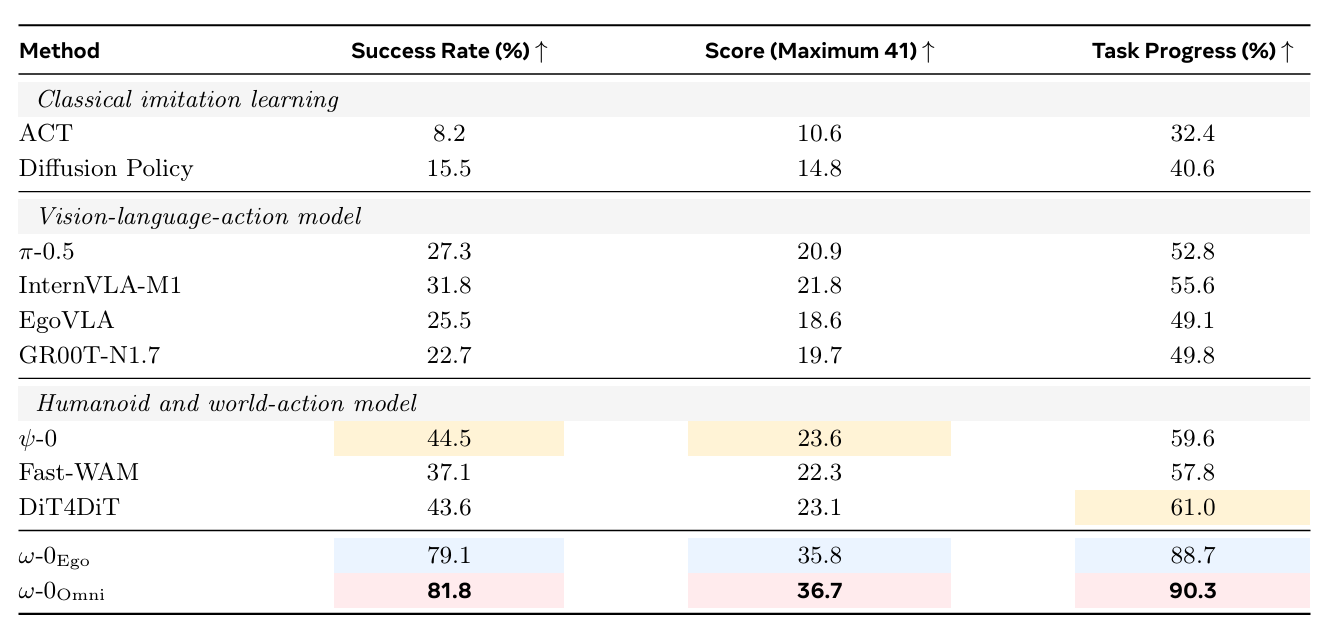Click the EgoVLA score value 18.6
Viewport: 1334px width, 629px height.
coord(819,320)
